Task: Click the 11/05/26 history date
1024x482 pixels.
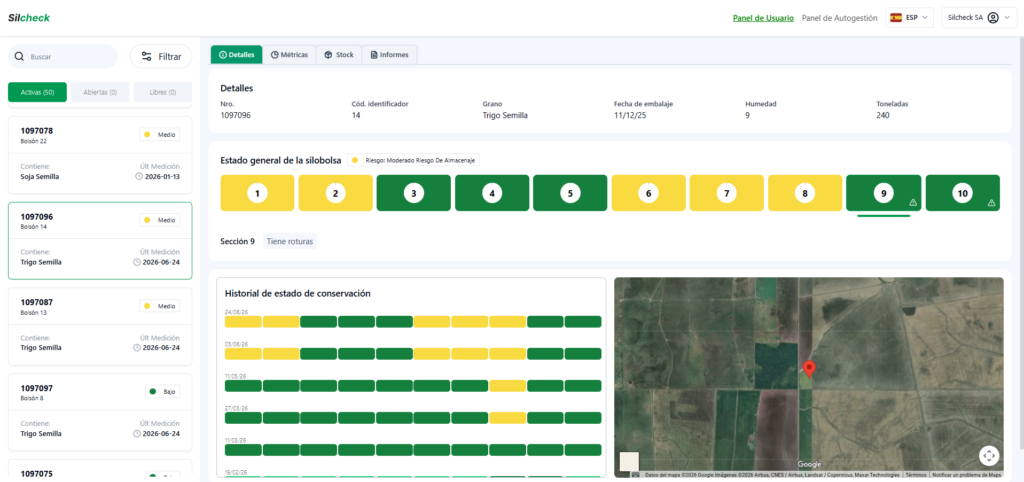Action: pyautogui.click(x=236, y=376)
